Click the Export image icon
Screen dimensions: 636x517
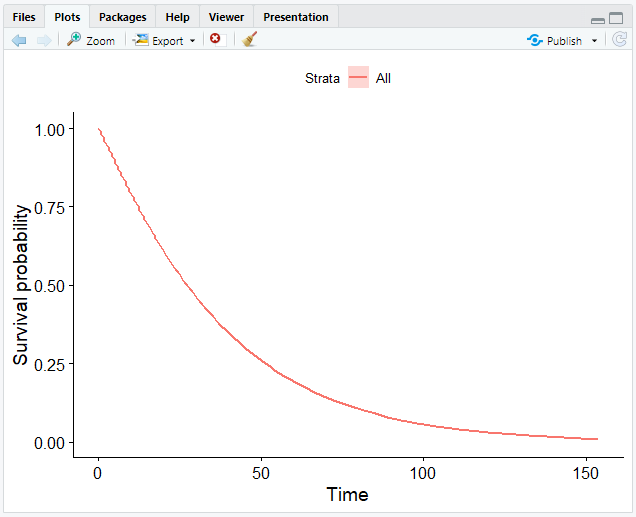(141, 40)
